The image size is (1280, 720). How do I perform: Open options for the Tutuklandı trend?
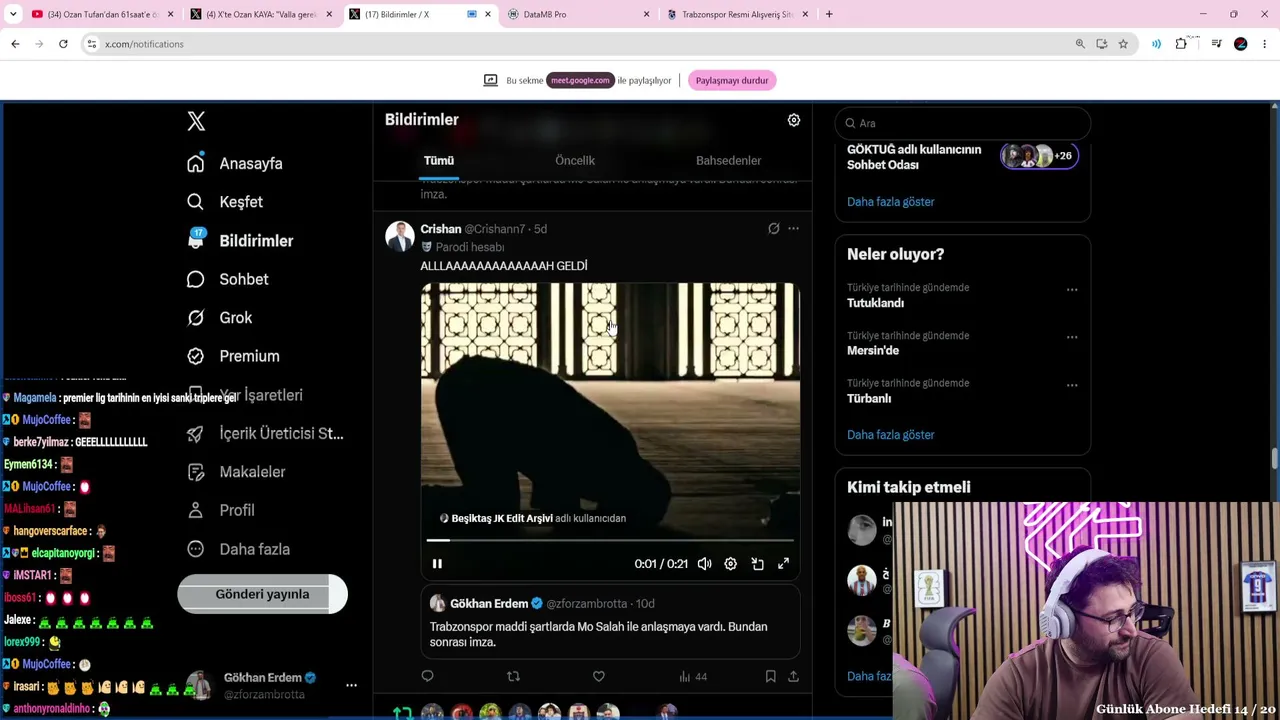[x=1072, y=290]
